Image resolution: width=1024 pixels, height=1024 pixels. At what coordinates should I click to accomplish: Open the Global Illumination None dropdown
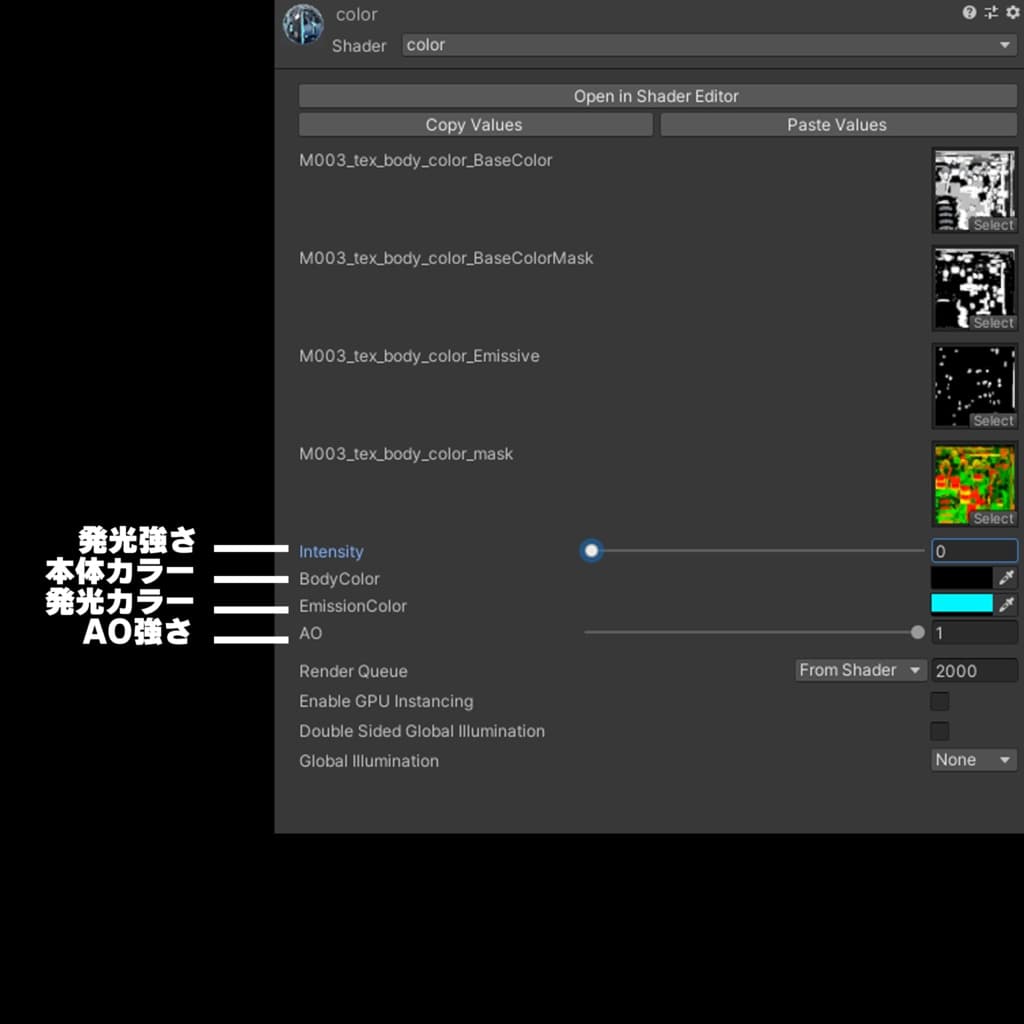[x=974, y=760]
